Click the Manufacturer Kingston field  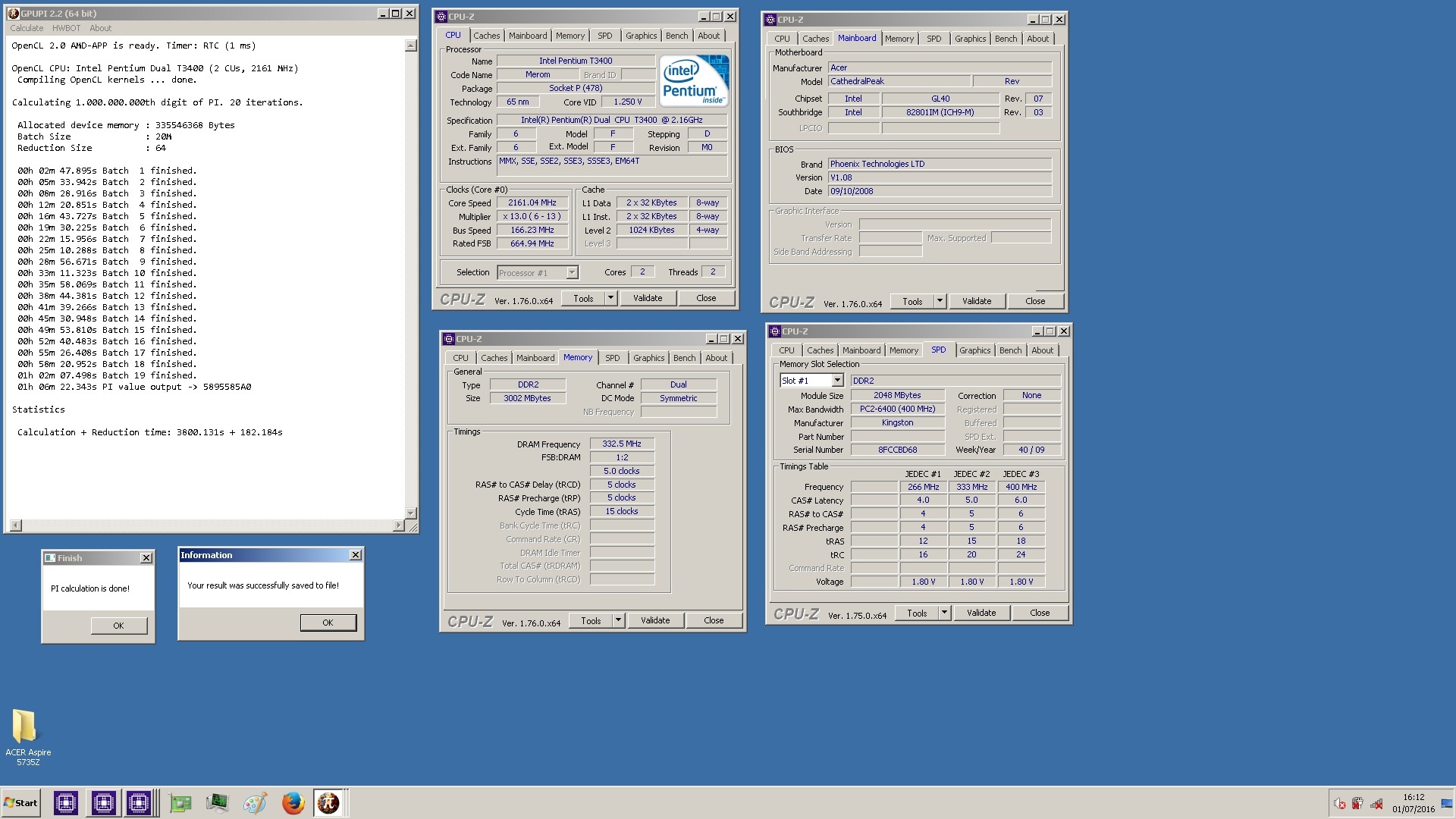click(x=897, y=423)
